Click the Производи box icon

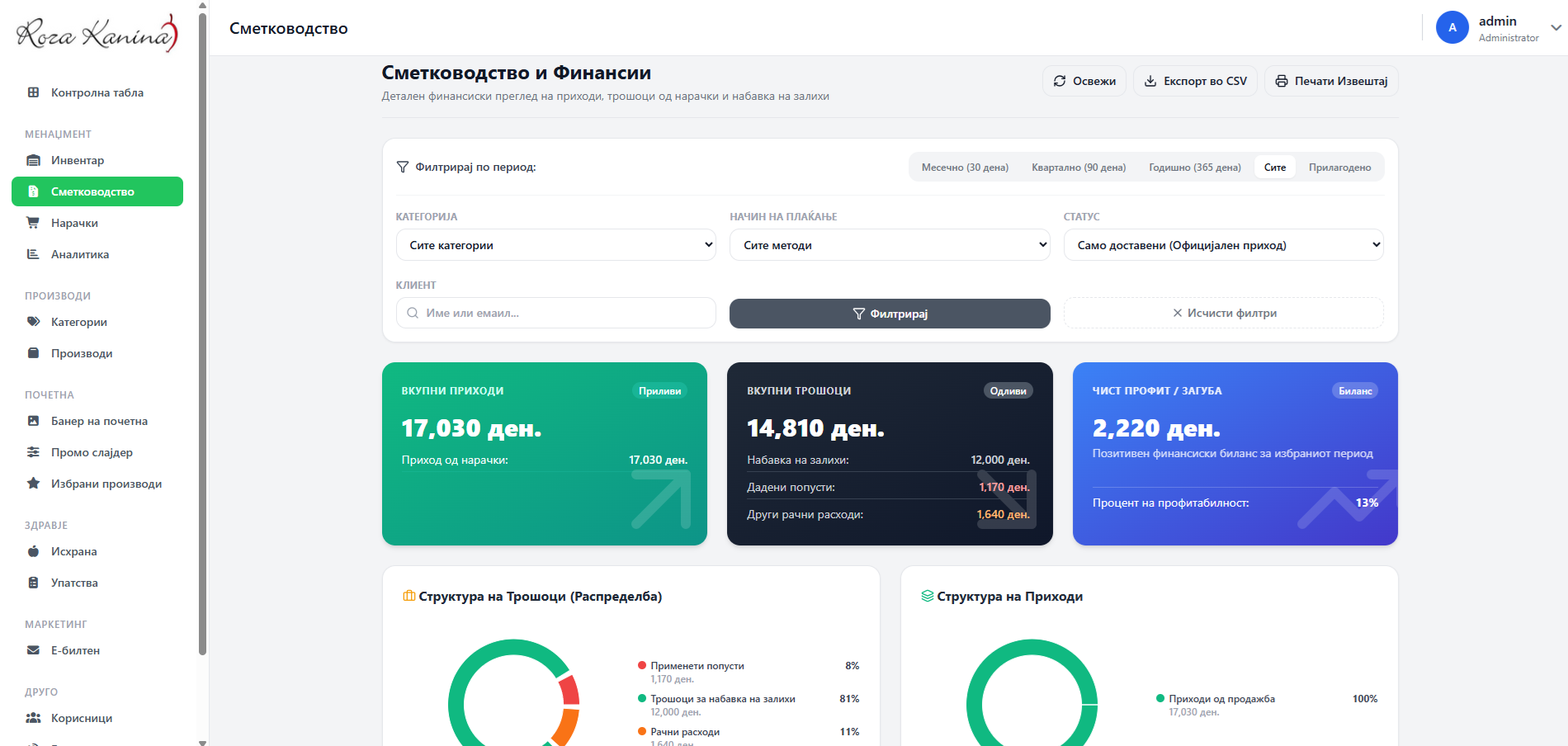33,353
